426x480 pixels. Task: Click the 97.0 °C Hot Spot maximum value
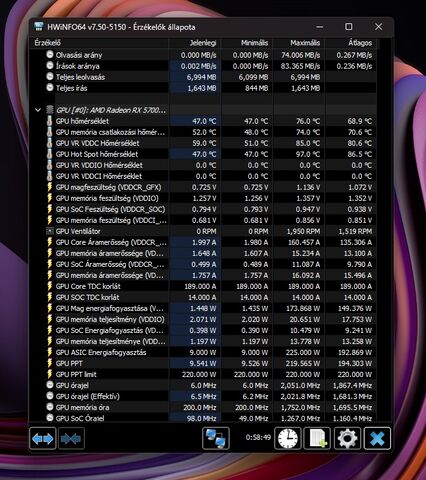click(308, 154)
